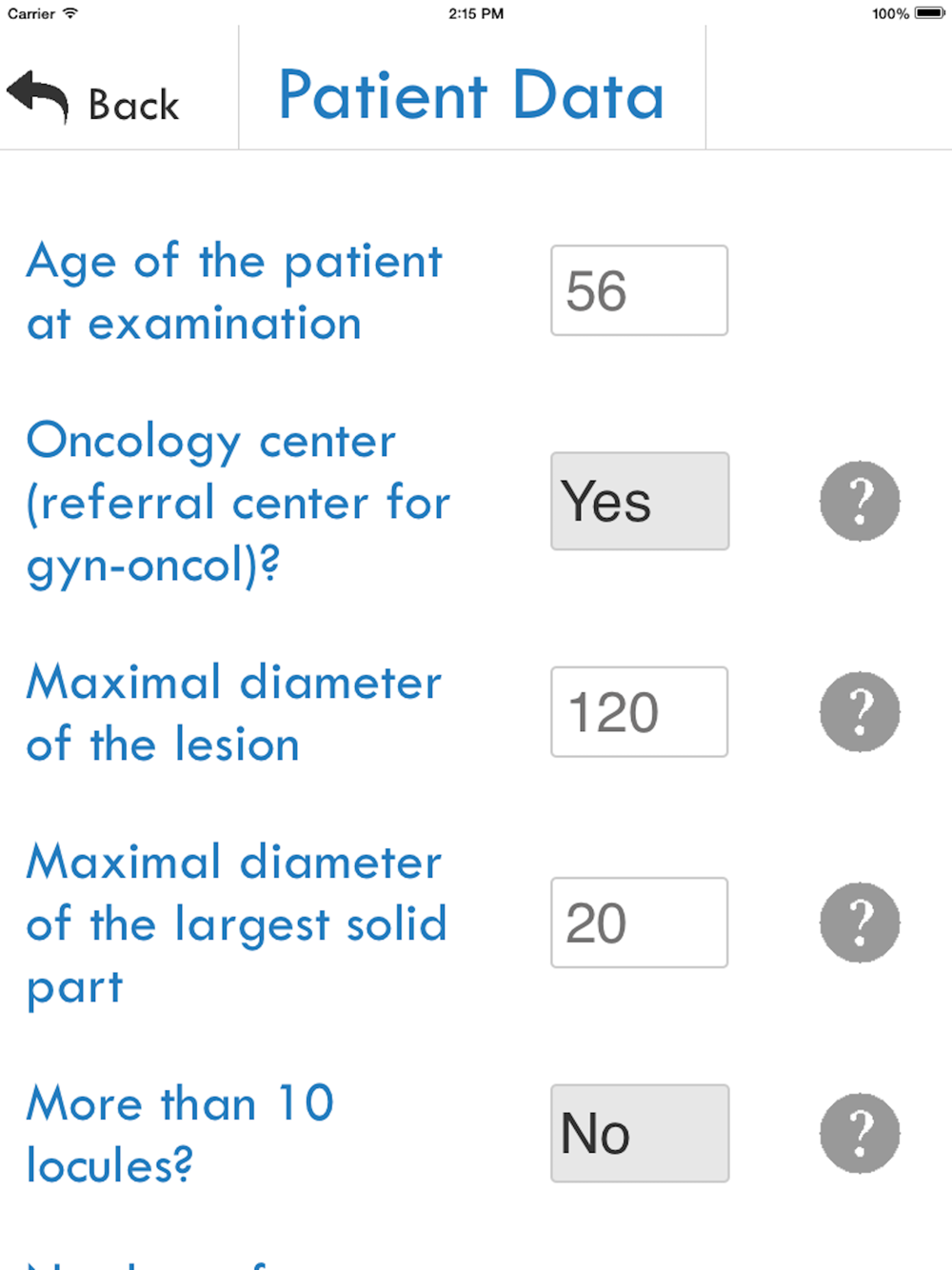Click the lesion diameter field showing 120
952x1270 pixels.
(x=640, y=712)
